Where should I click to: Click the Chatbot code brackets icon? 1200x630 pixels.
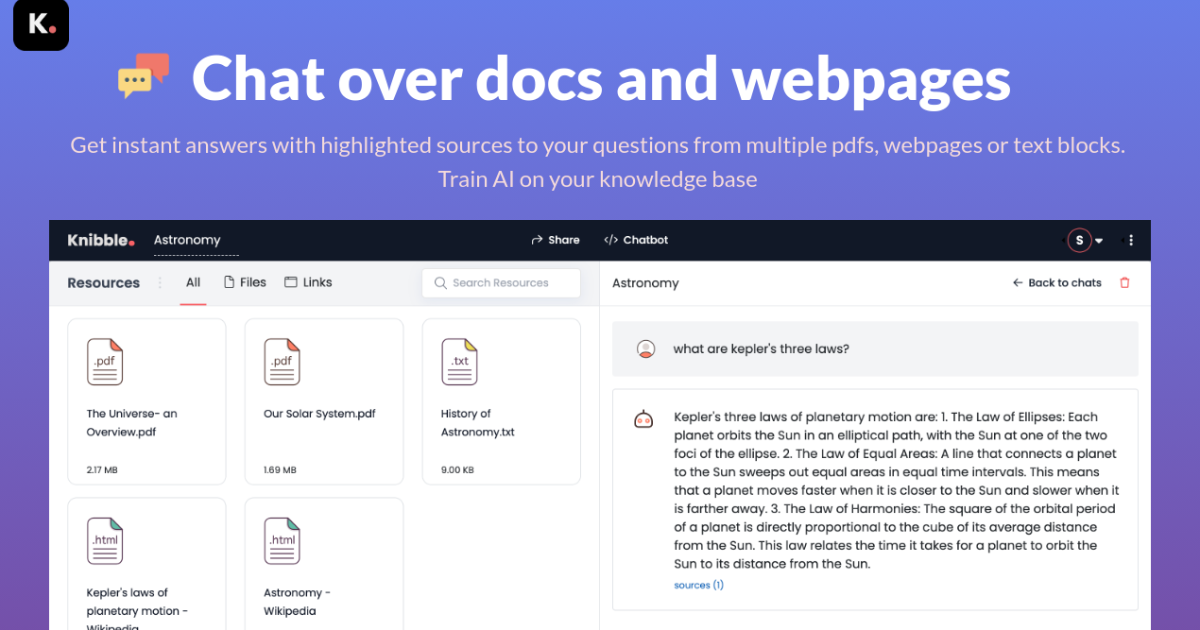point(611,240)
